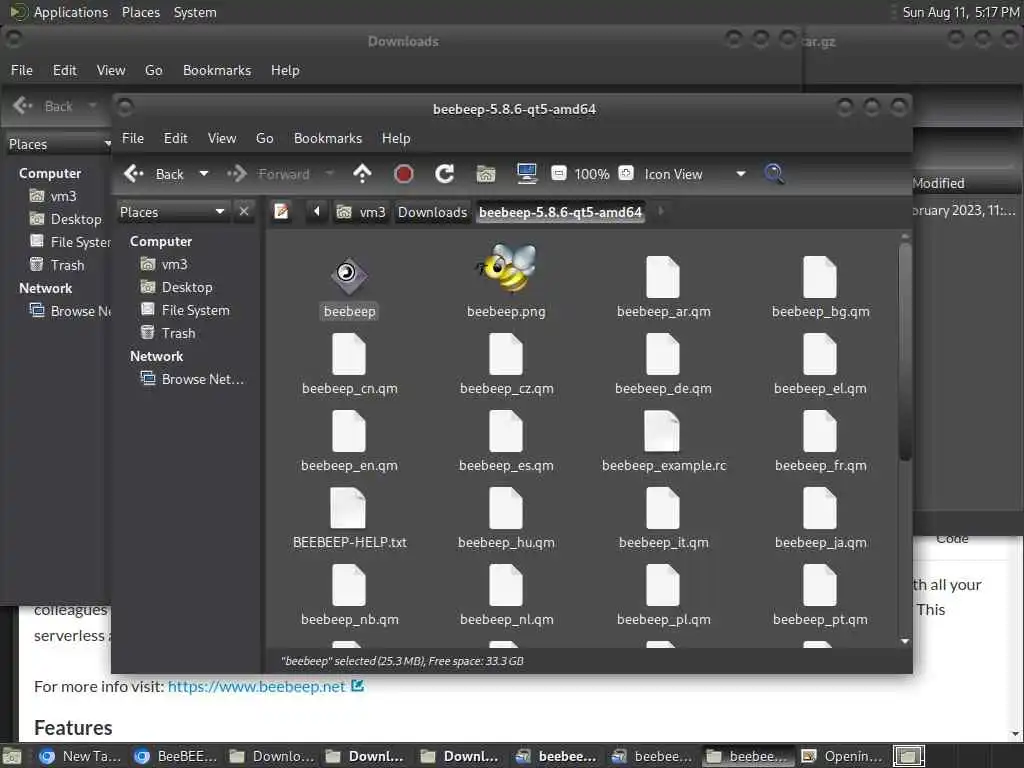Open the File menu in beebeep window
The height and width of the screenshot is (768, 1024).
[133, 138]
